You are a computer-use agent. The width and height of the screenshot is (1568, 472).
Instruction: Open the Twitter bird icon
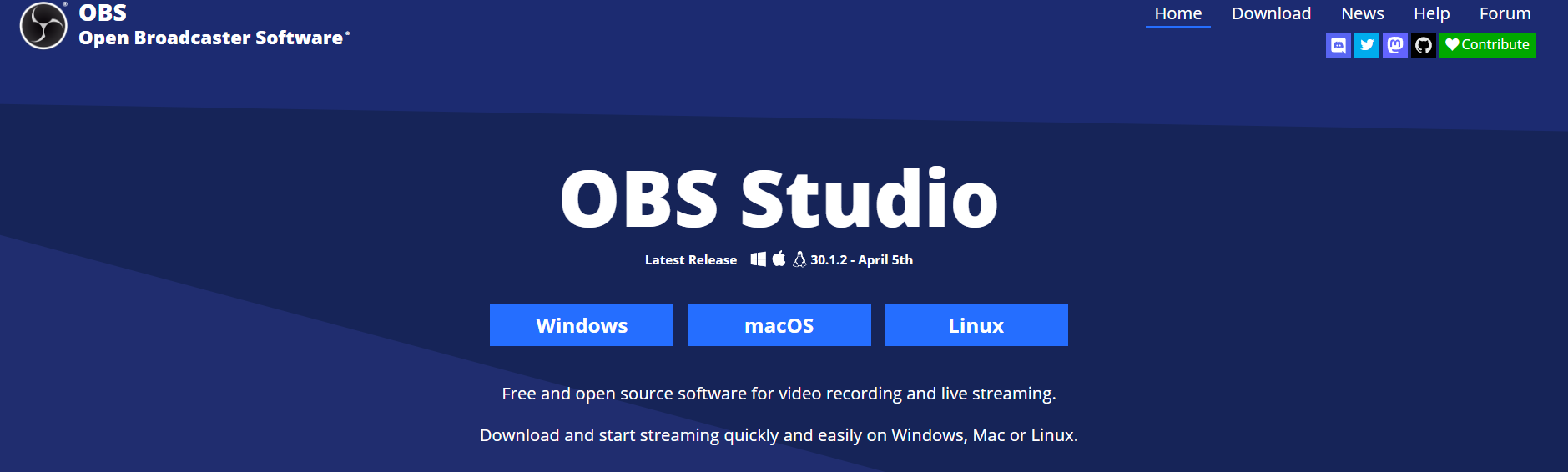tap(1367, 45)
